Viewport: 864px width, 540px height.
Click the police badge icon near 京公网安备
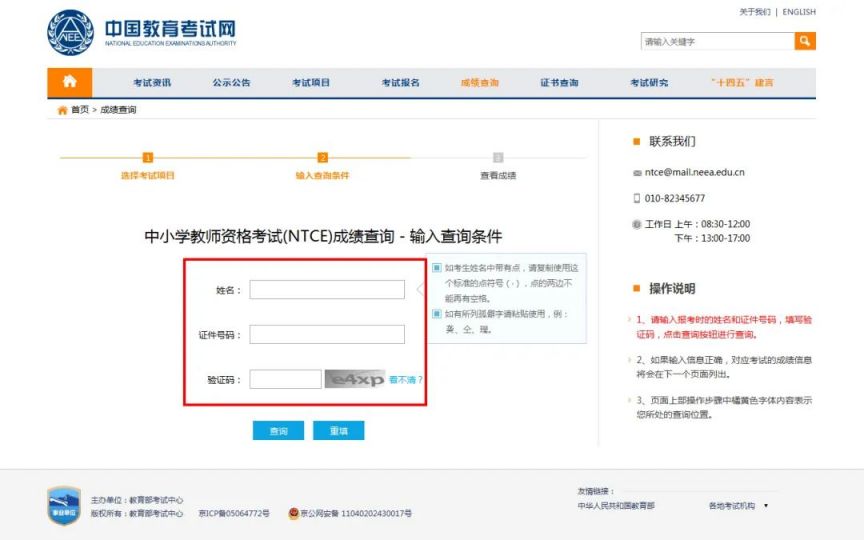[x=294, y=513]
